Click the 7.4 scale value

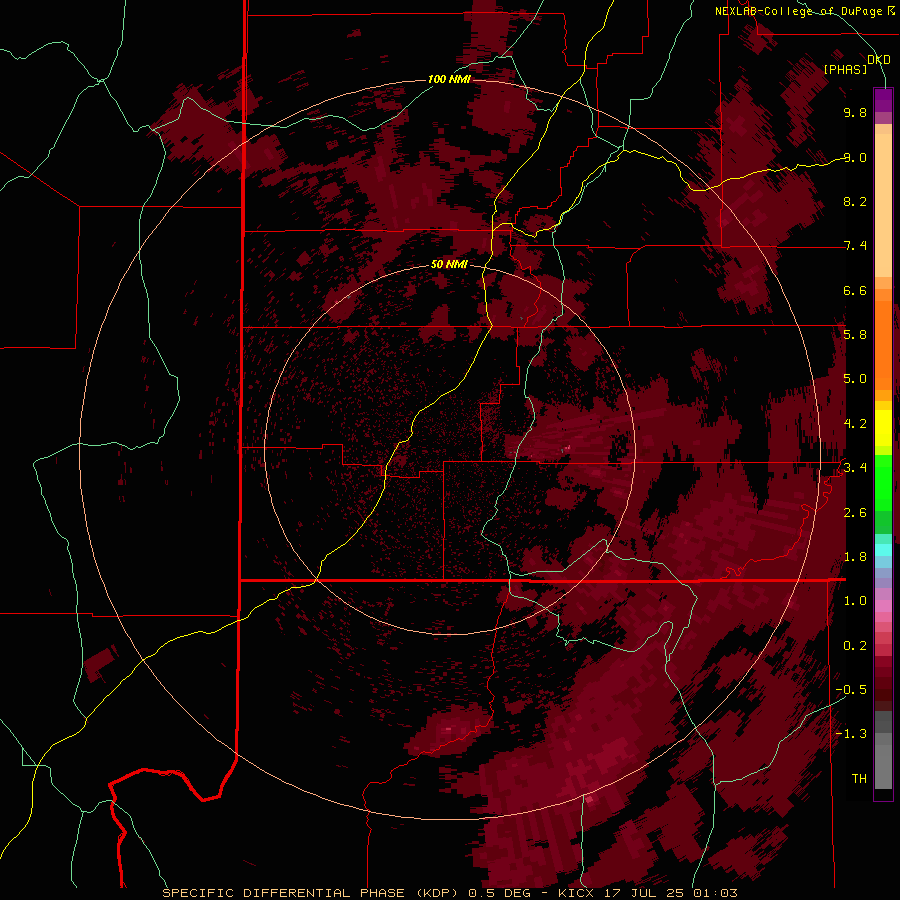(x=855, y=246)
